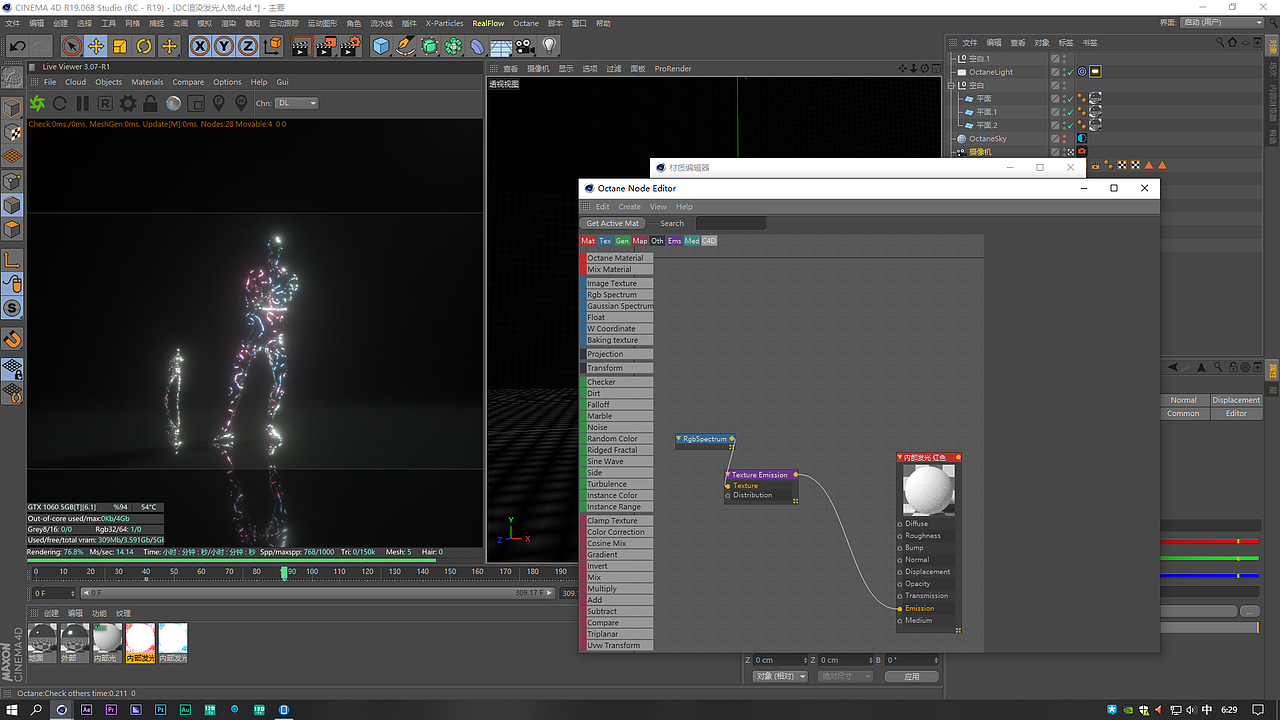Select the 地面 material thumbnail

[x=42, y=641]
